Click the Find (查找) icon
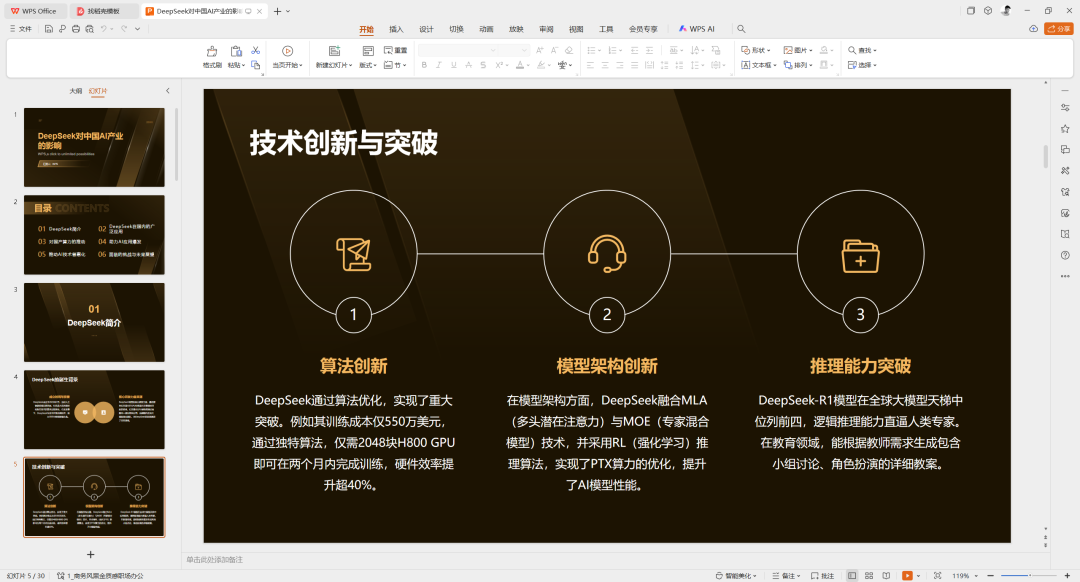The width and height of the screenshot is (1080, 582). 852,50
